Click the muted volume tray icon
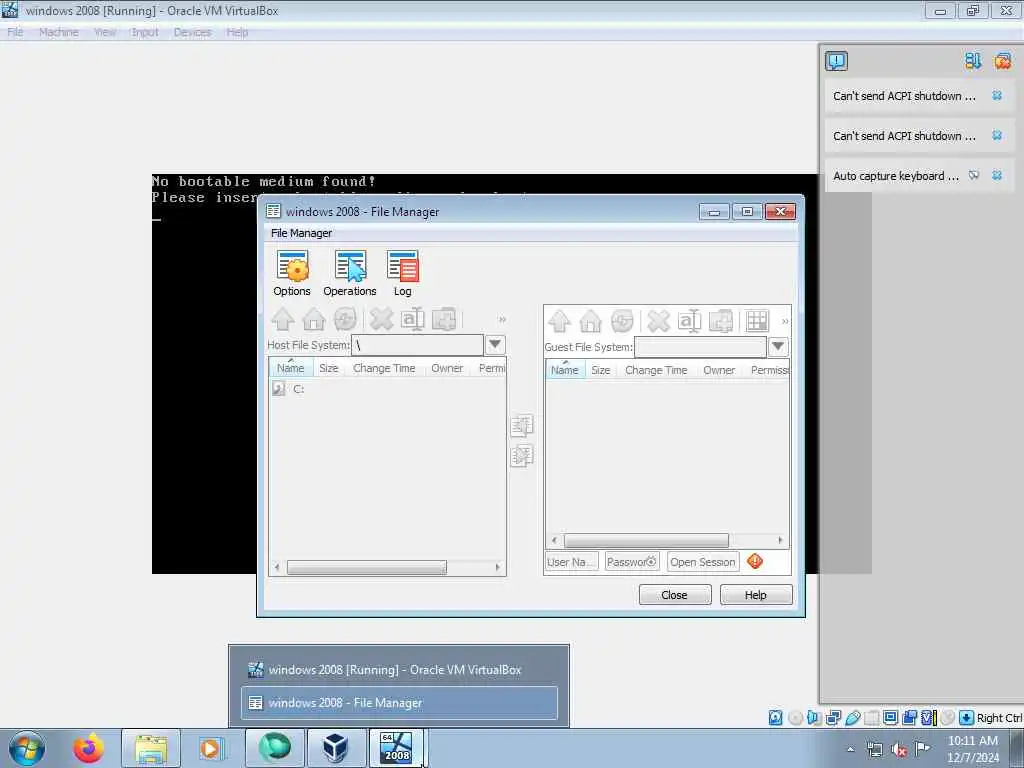 [x=899, y=750]
